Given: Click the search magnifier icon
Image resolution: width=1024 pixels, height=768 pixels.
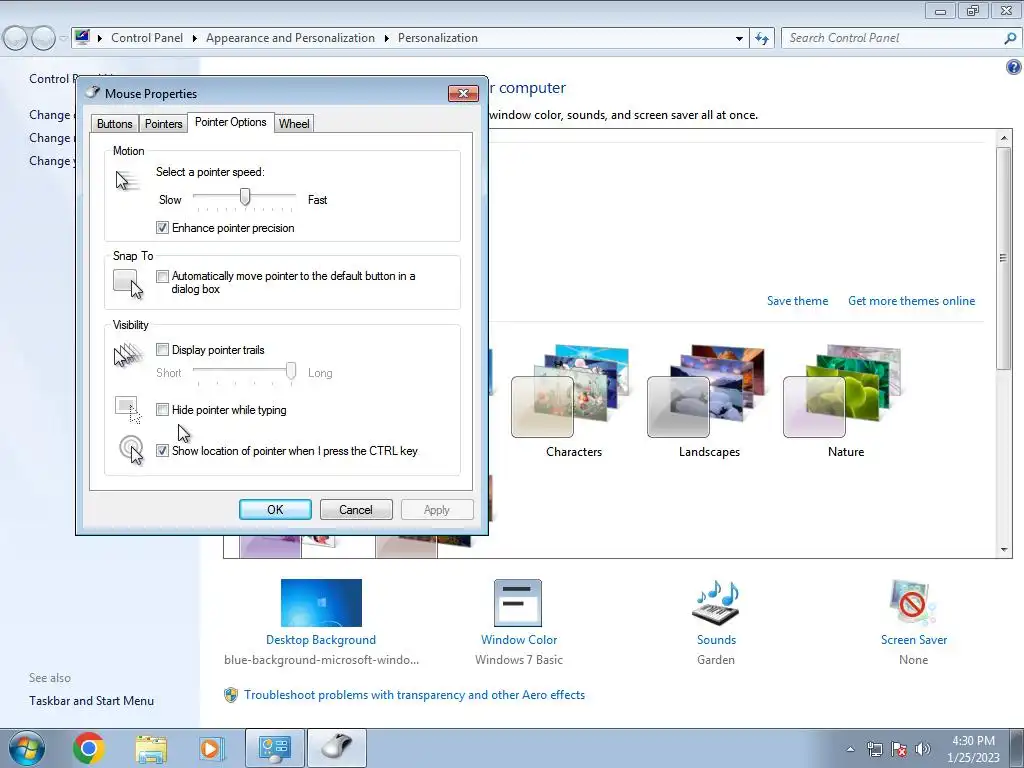Looking at the screenshot, I should point(1010,39).
